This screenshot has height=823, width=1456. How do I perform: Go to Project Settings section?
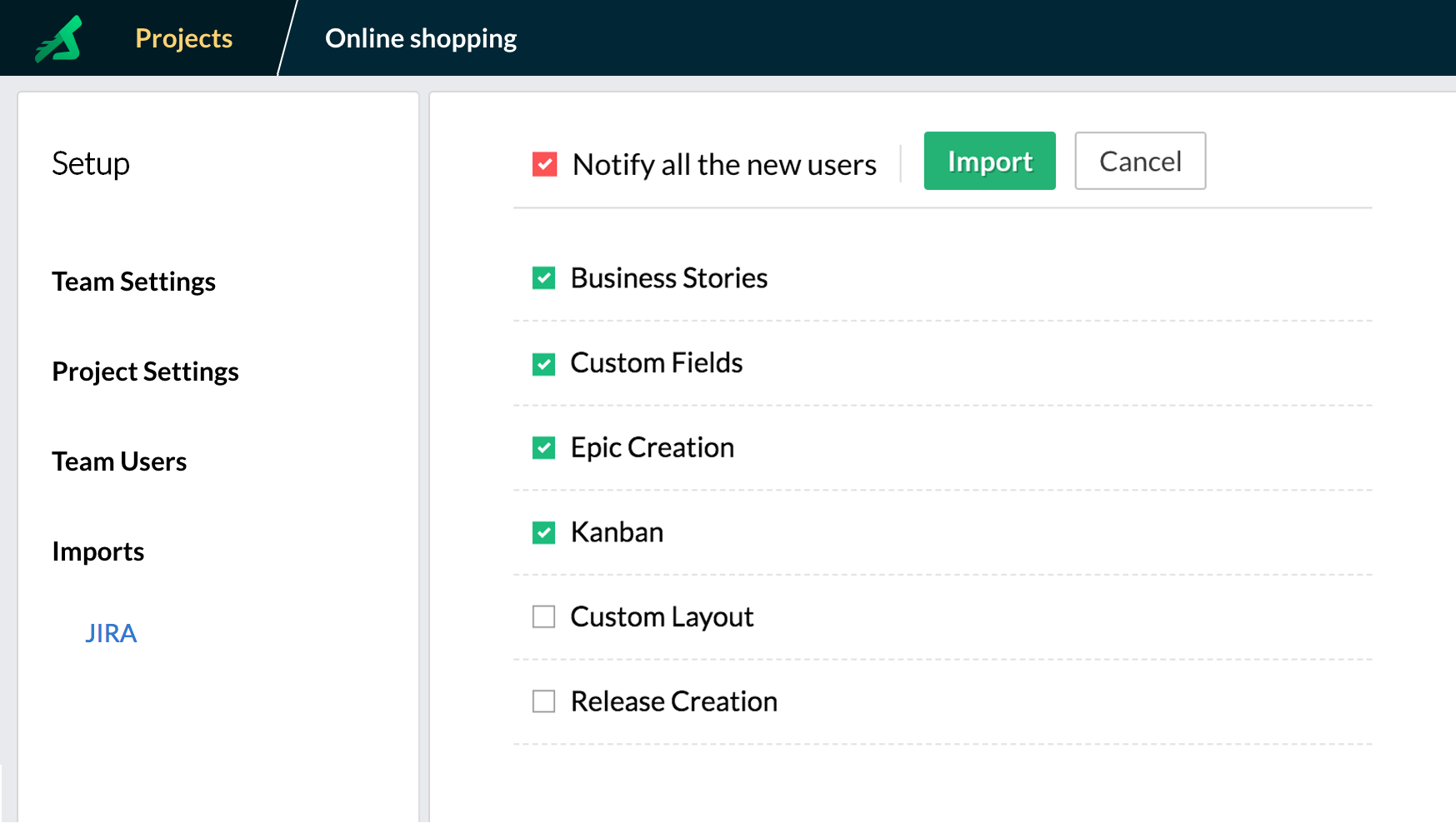click(x=145, y=372)
